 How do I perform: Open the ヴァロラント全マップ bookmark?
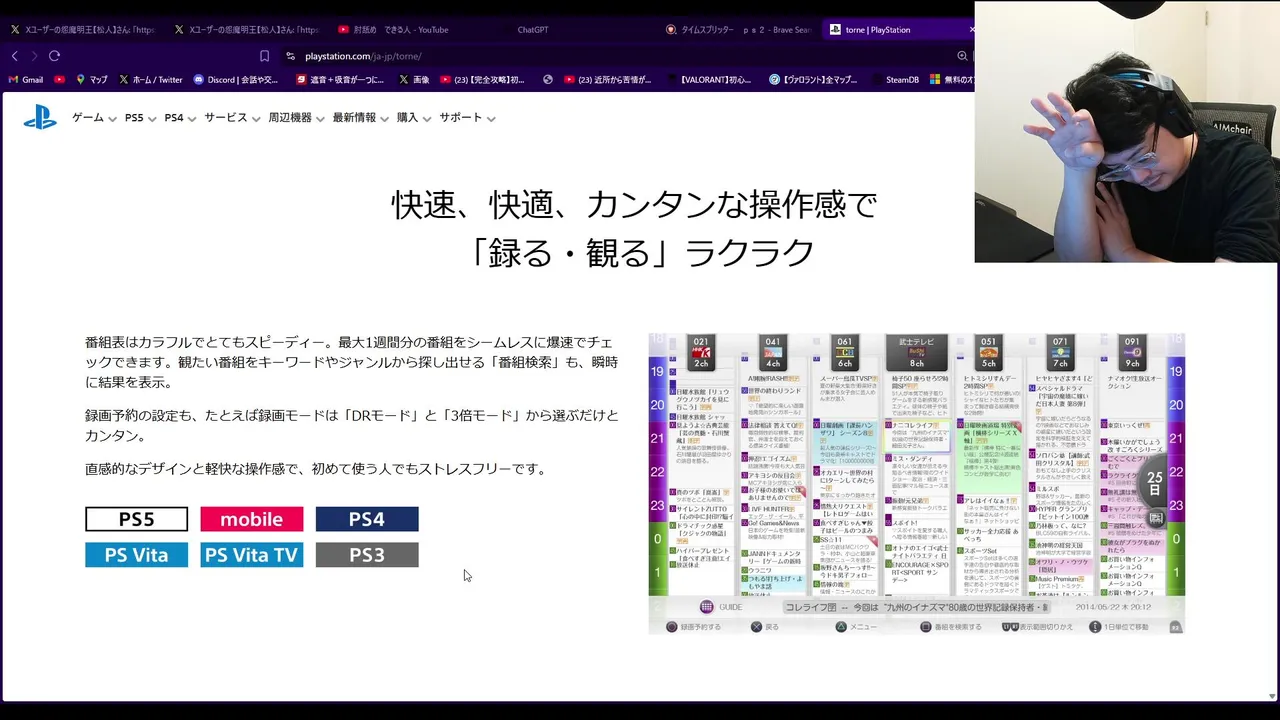(x=813, y=80)
